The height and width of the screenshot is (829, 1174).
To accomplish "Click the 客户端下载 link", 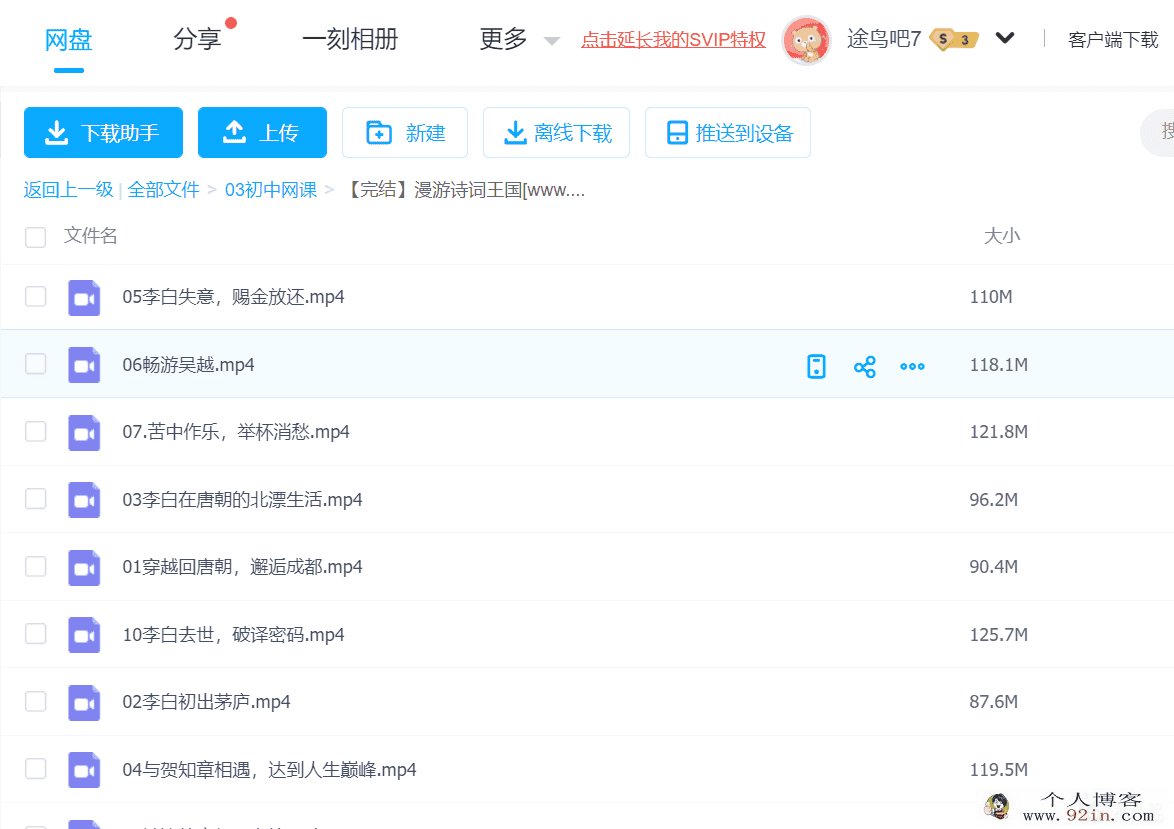I will 1113,40.
